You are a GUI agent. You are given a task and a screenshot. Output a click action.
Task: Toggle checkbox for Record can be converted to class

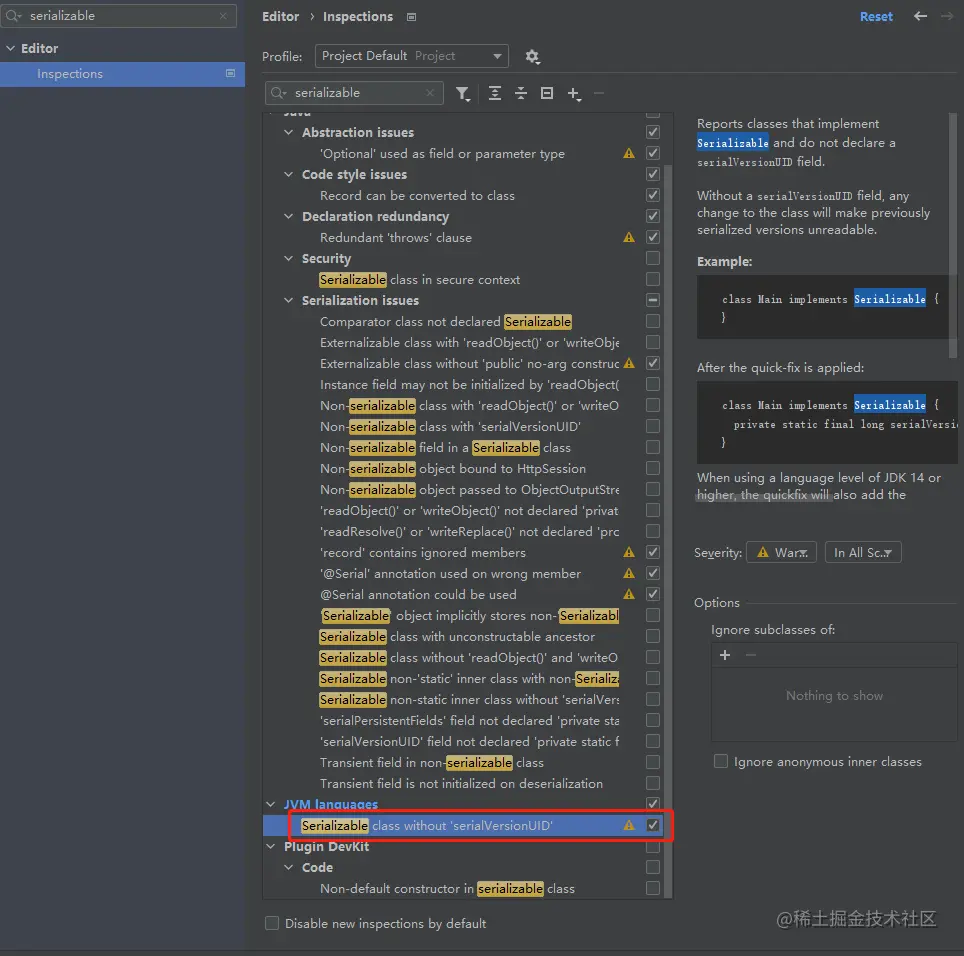click(x=653, y=195)
